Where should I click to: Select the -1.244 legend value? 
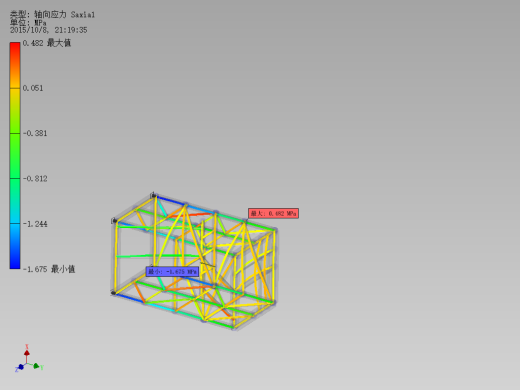pos(35,224)
